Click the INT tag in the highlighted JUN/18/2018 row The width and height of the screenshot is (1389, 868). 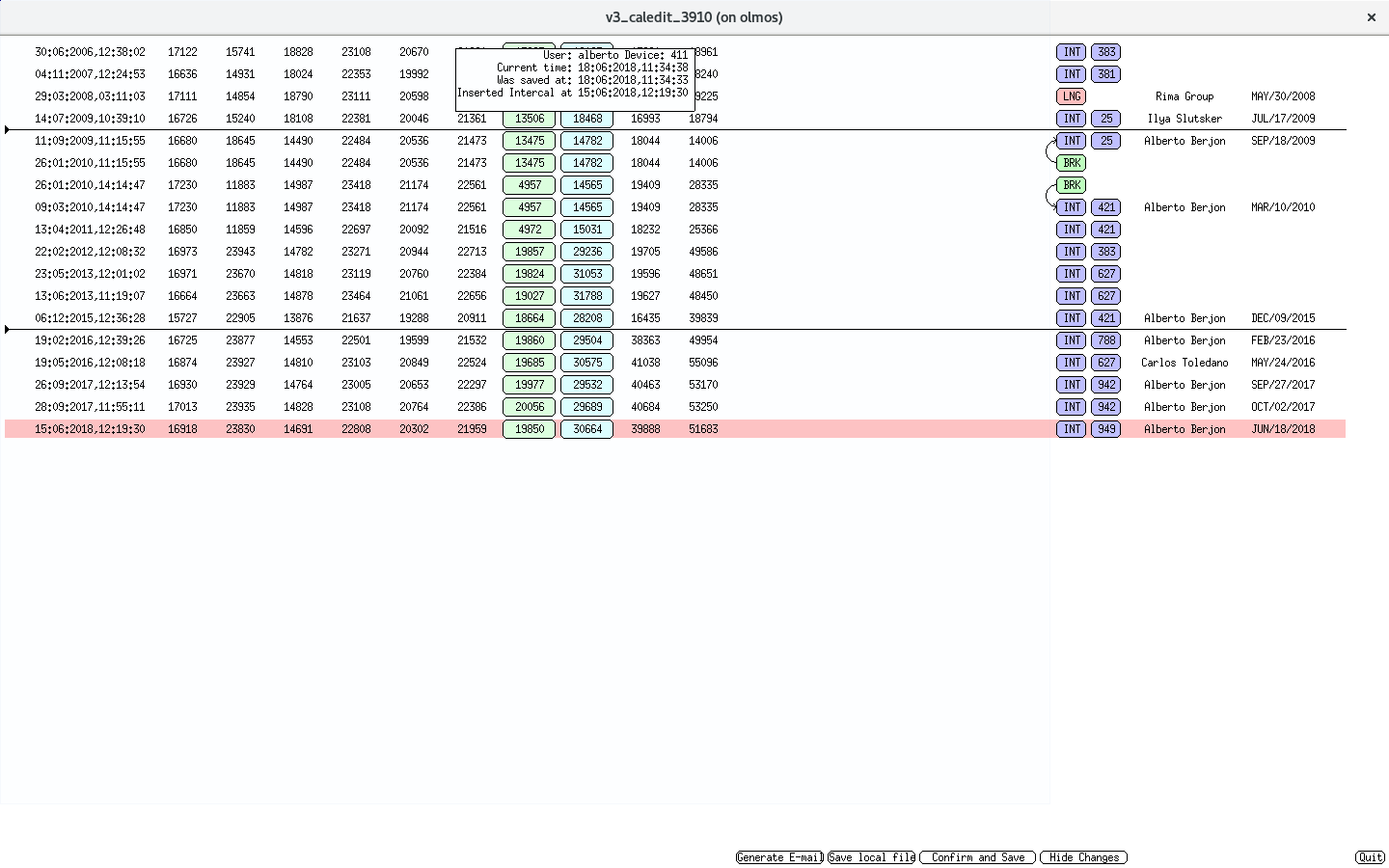click(x=1071, y=429)
